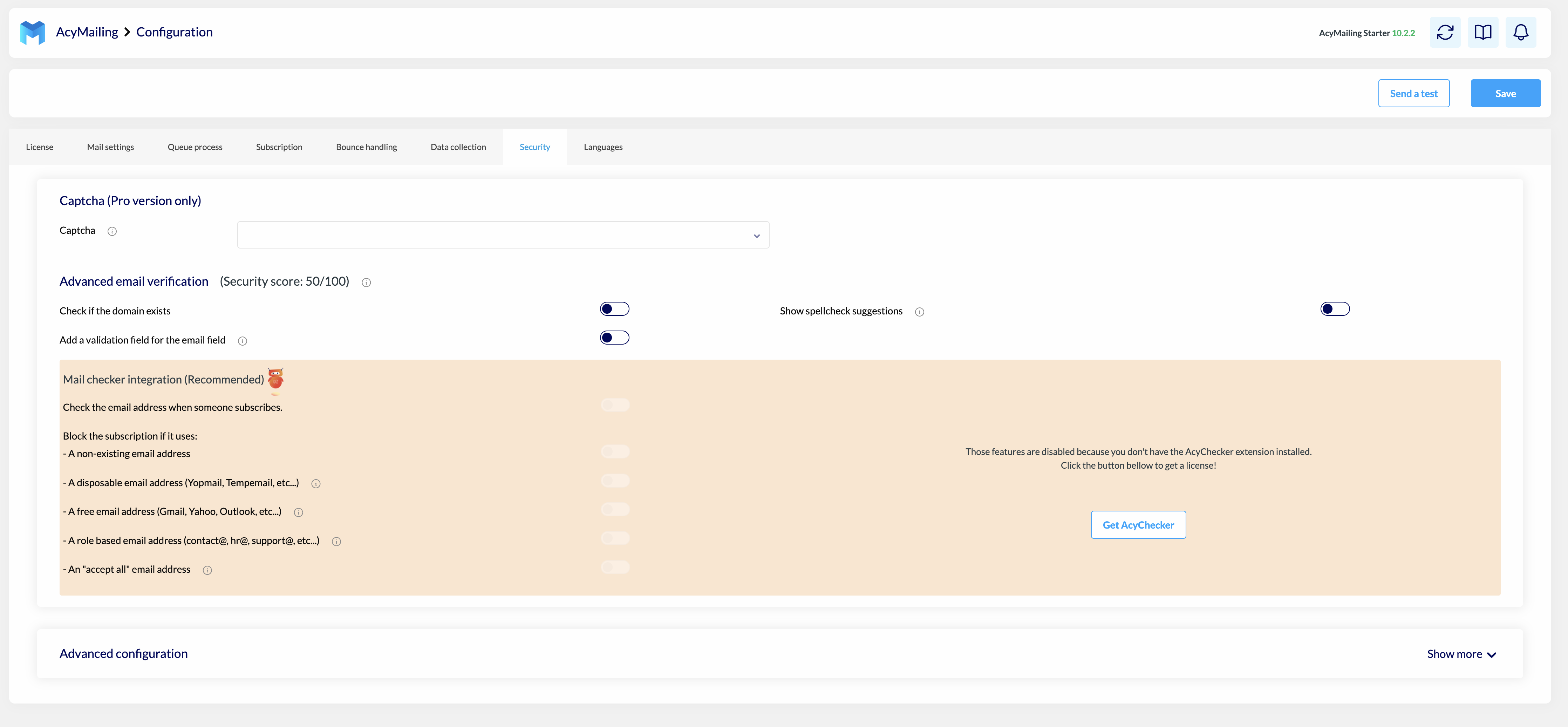Toggle Show spellcheck suggestions switch
The width and height of the screenshot is (1568, 727).
point(1335,309)
